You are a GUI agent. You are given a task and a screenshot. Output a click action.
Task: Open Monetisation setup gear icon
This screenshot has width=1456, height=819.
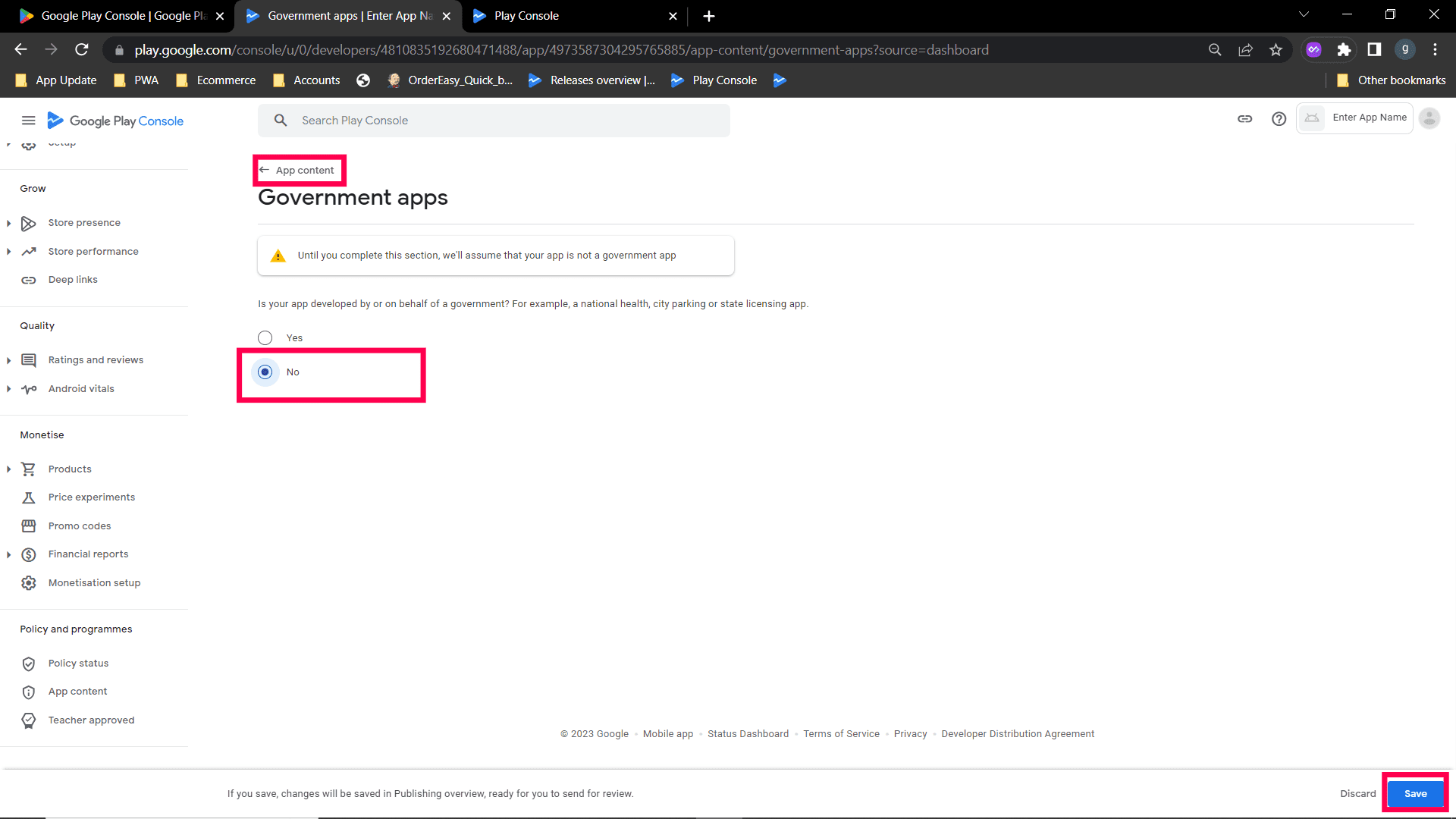[x=29, y=583]
